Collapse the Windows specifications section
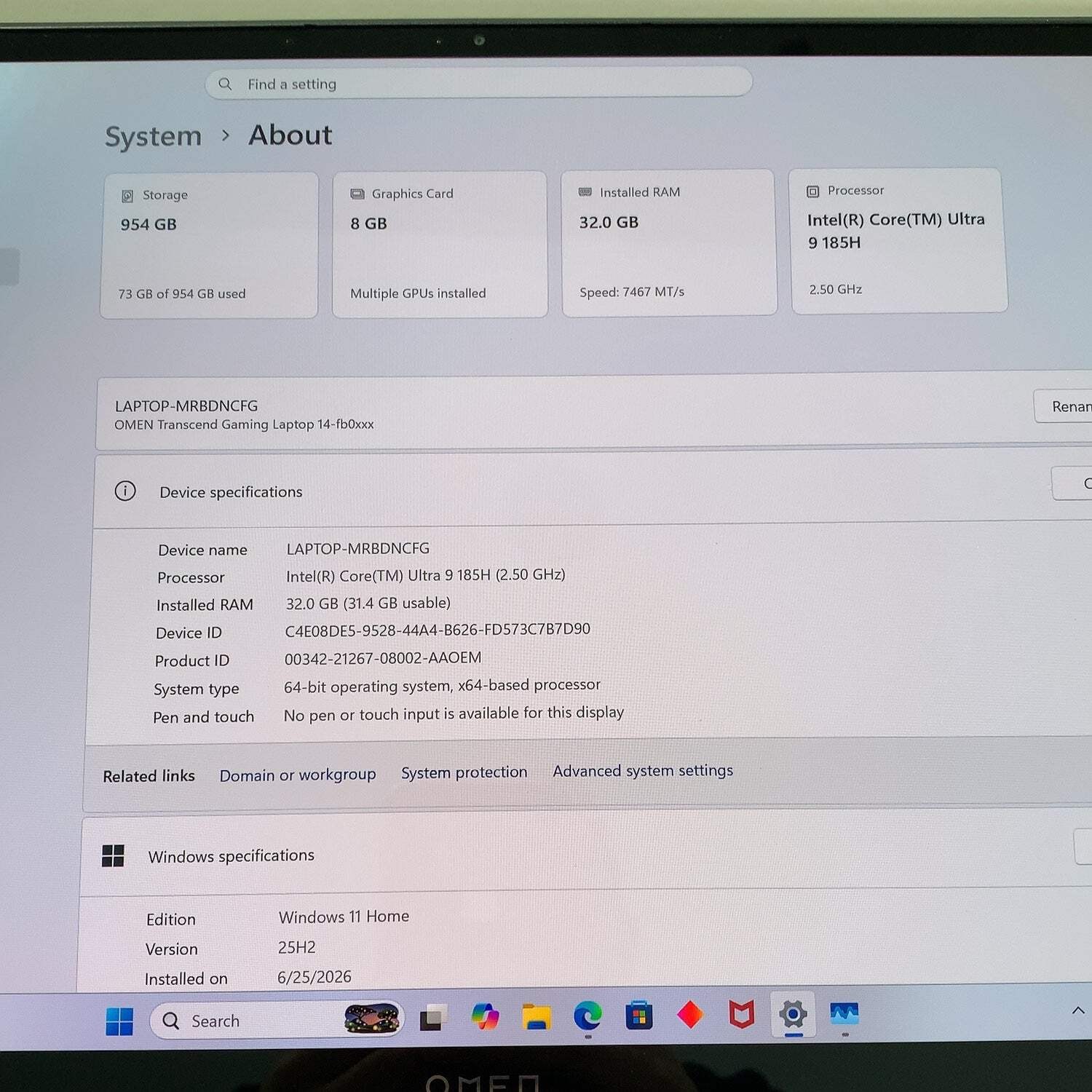Screen dimensions: 1092x1092 [586, 852]
